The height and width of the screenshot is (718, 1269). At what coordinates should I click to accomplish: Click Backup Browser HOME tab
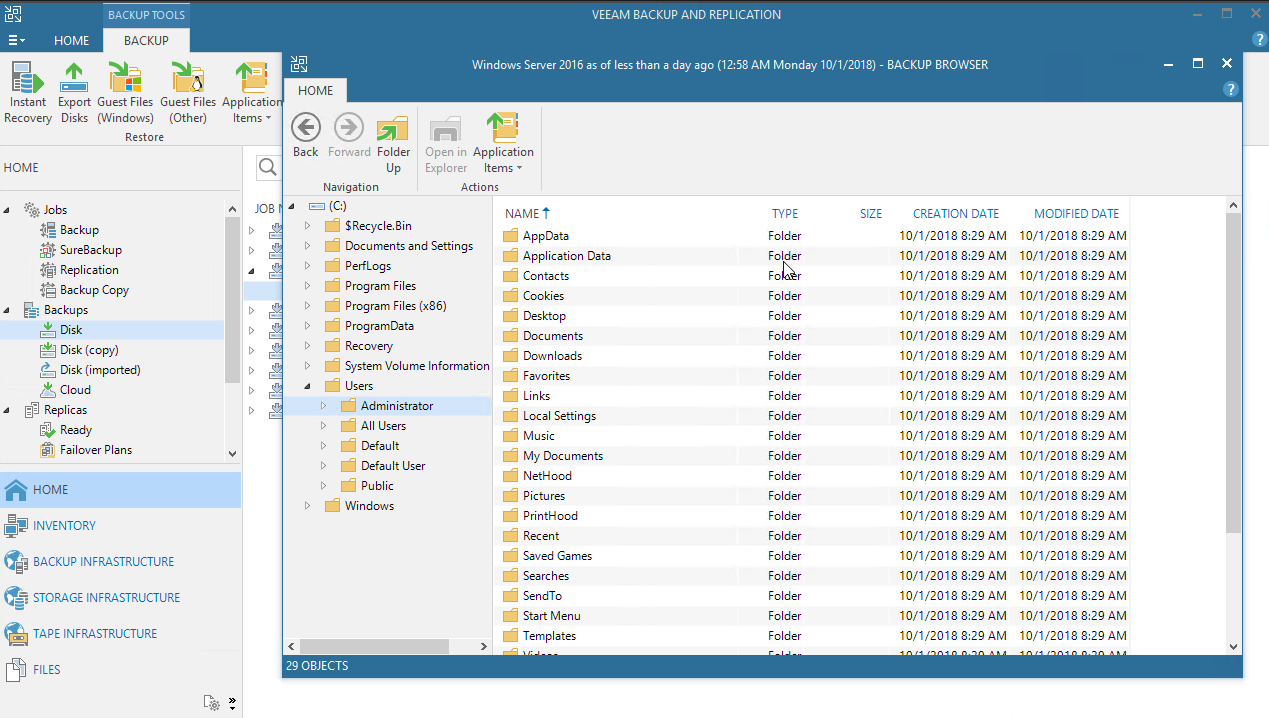[x=315, y=90]
